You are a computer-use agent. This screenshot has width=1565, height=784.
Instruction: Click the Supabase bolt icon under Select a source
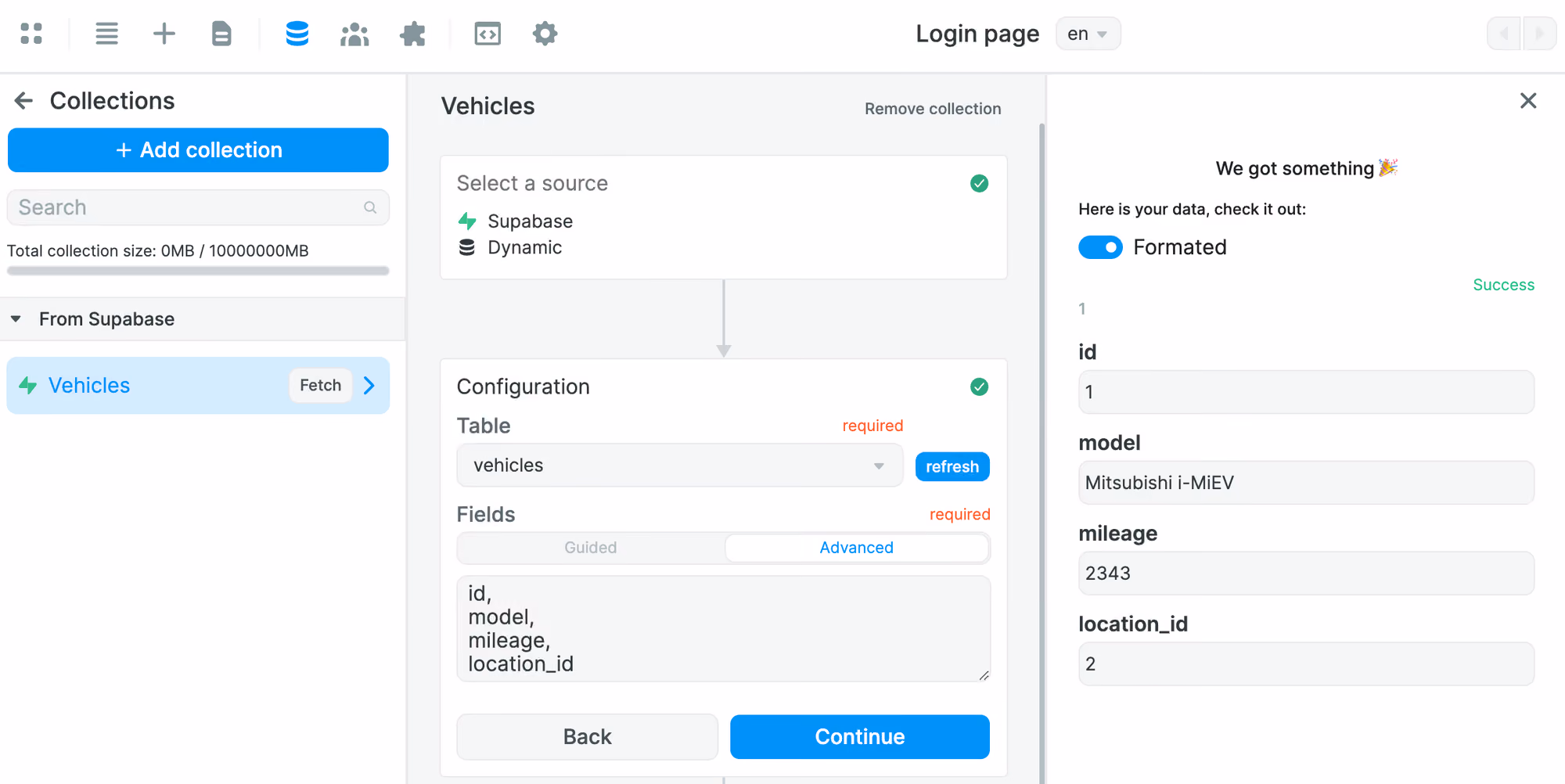click(x=467, y=221)
